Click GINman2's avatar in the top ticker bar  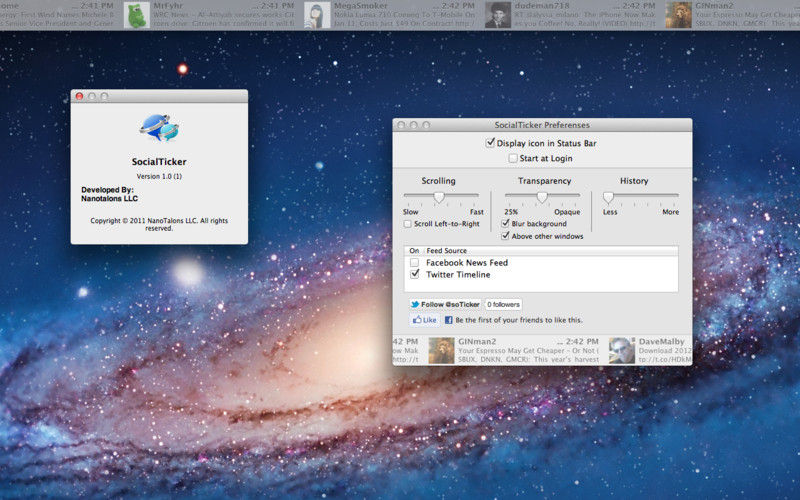point(678,15)
